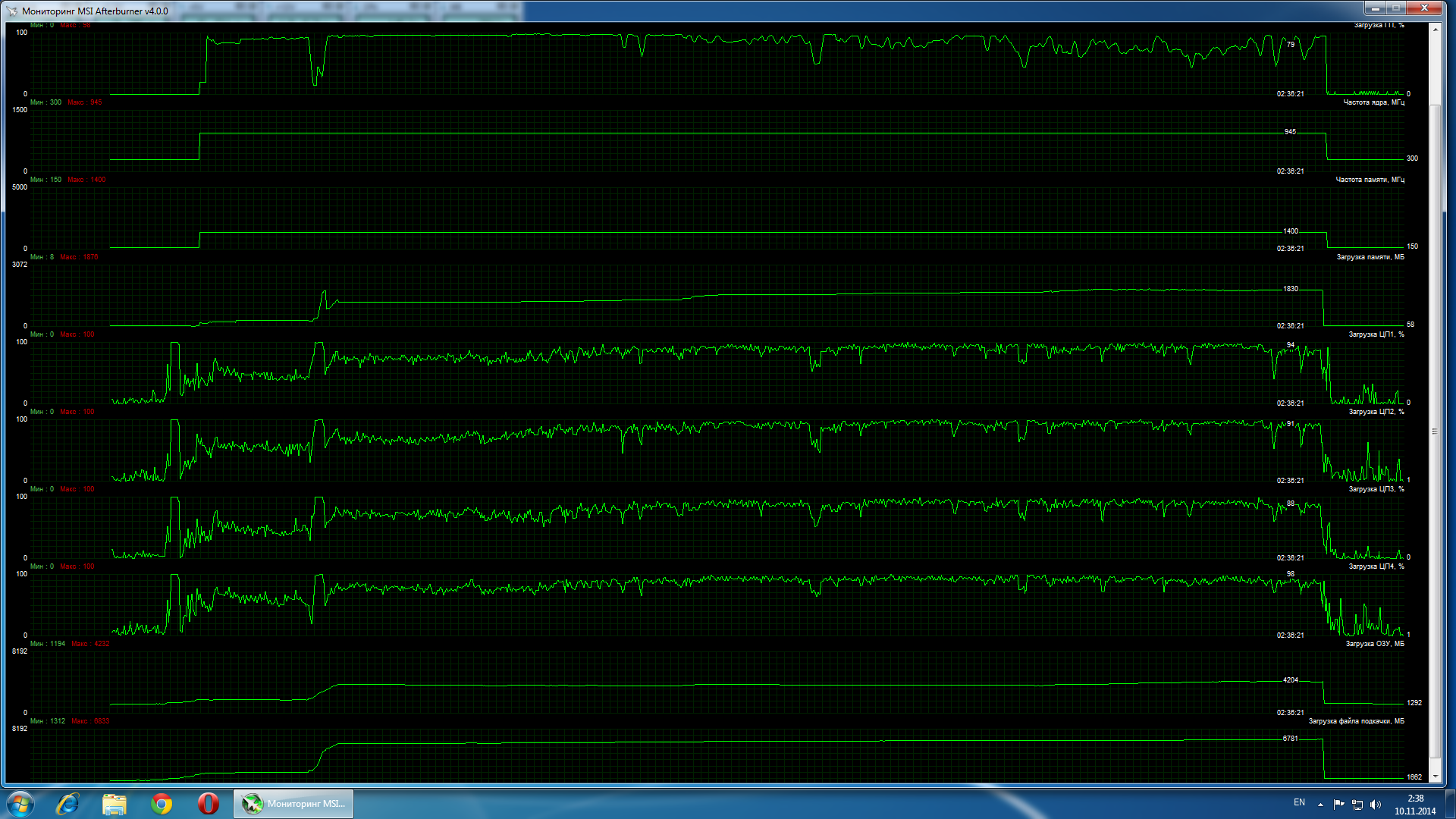
Task: Click MSI Afterburner title bar icon
Action: (12, 11)
